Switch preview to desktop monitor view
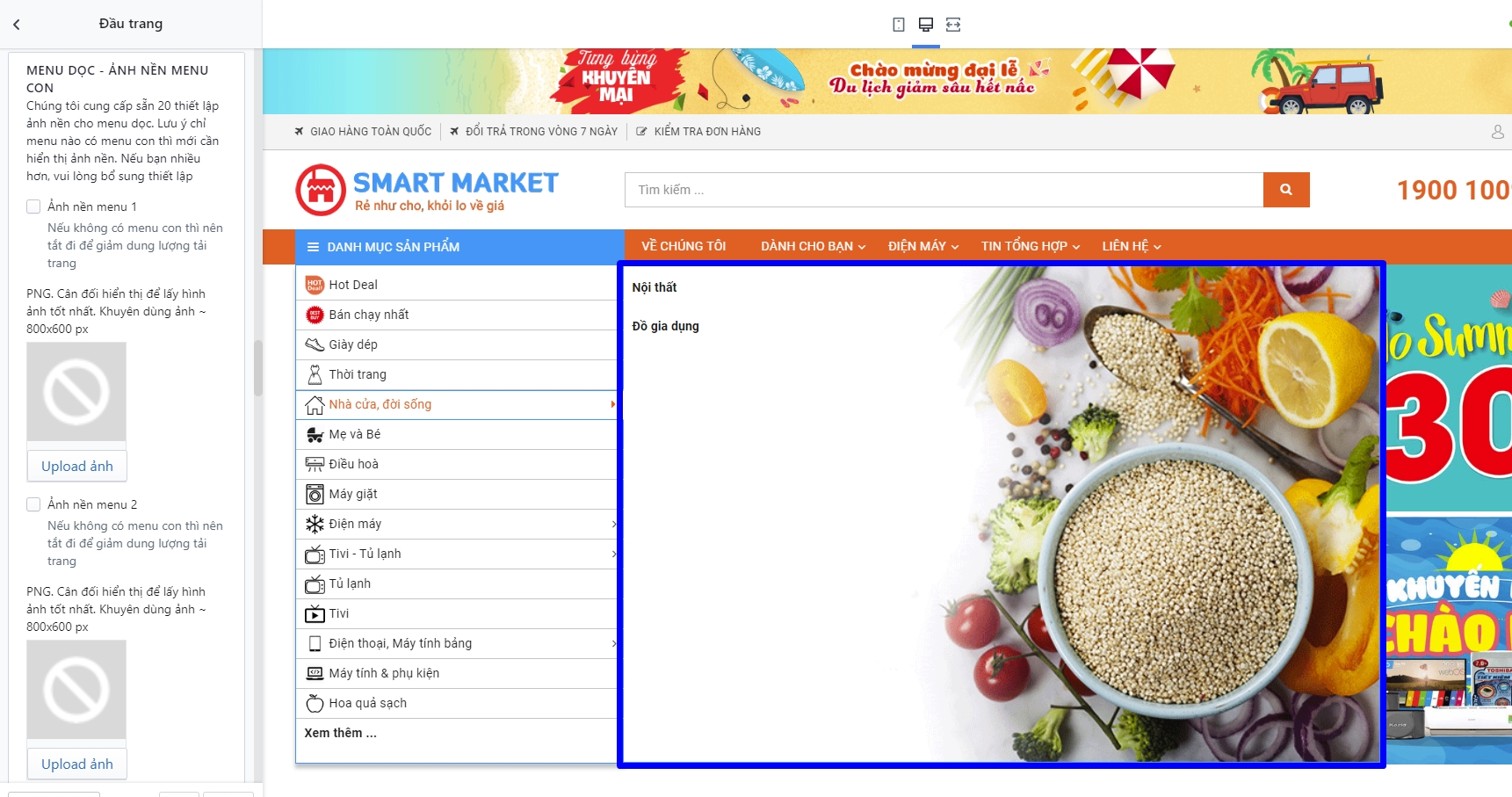 pos(925,25)
